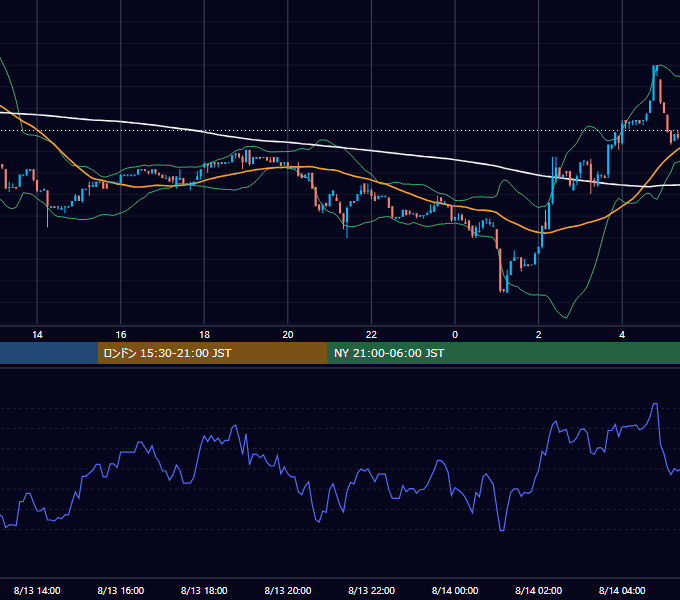
Task: Click the 20 hour label on price chart axis
Action: [x=288, y=335]
